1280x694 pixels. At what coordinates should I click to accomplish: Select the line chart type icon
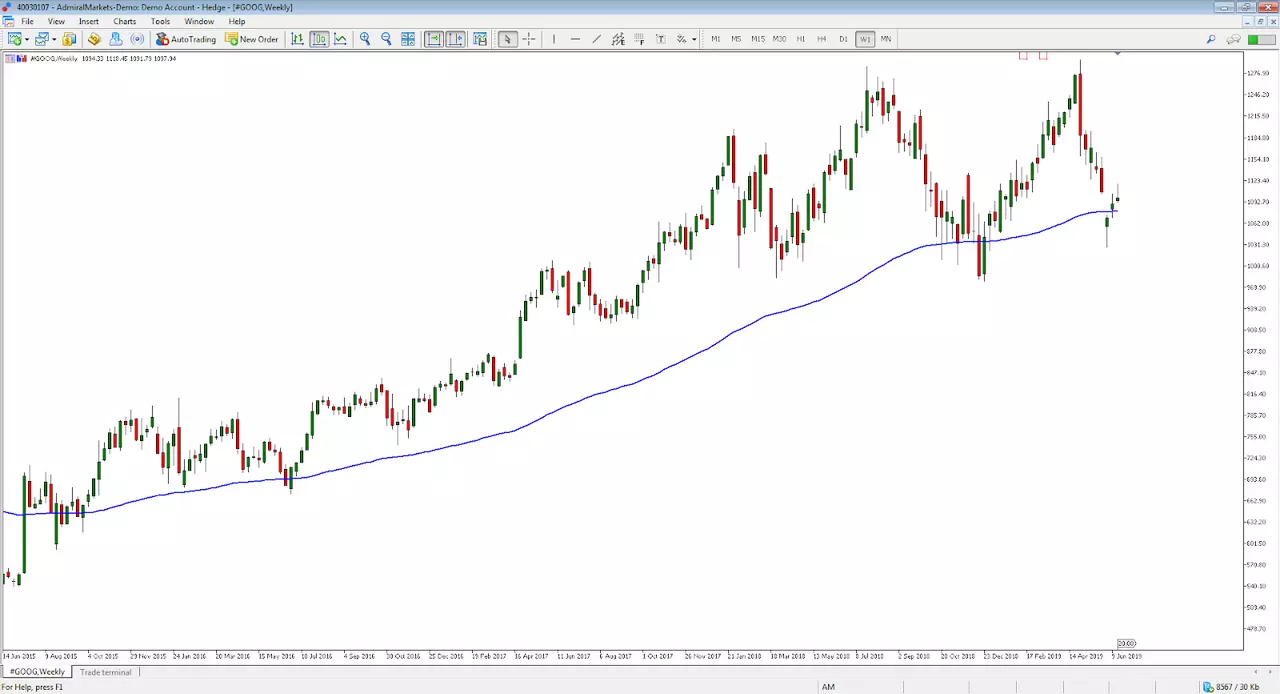tap(341, 39)
